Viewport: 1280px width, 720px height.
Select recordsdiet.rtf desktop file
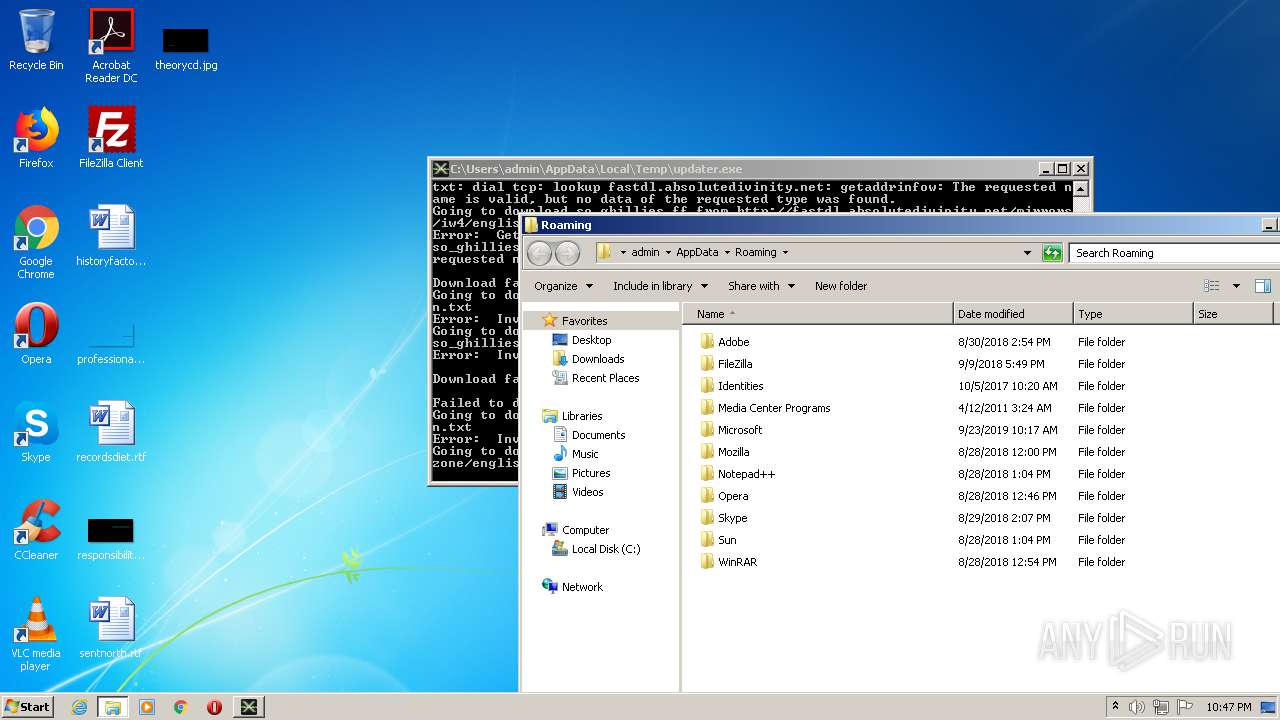(x=111, y=432)
